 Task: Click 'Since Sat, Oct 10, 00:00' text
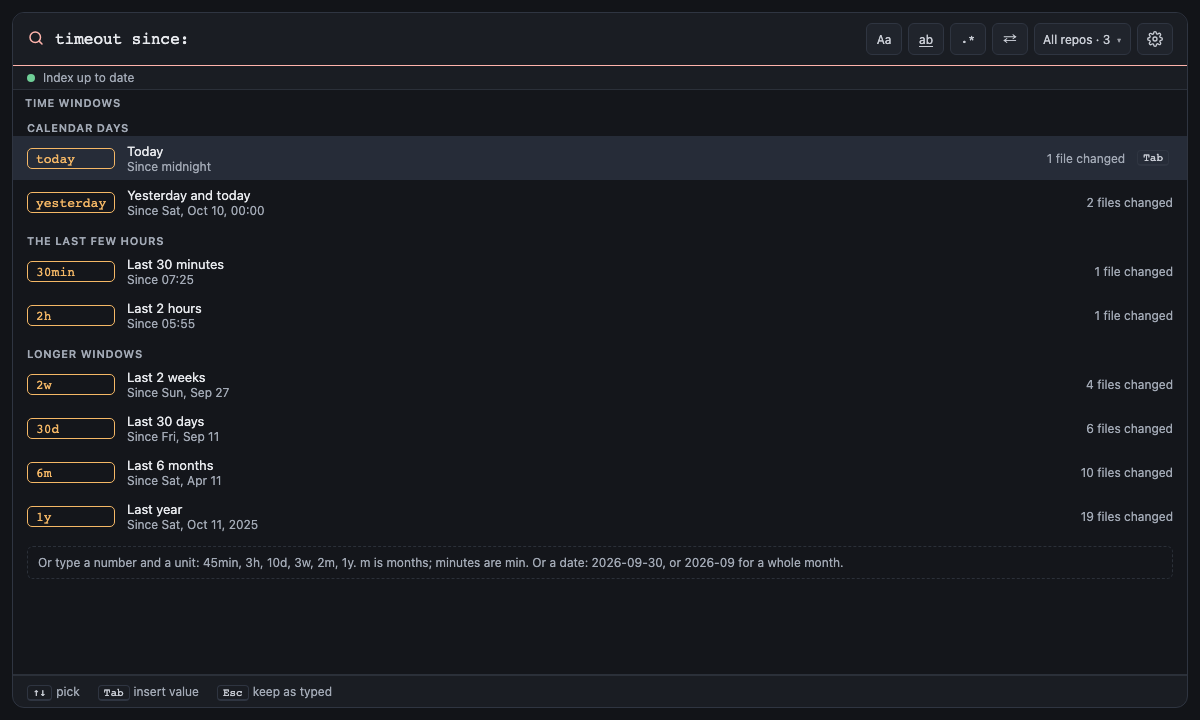click(196, 211)
